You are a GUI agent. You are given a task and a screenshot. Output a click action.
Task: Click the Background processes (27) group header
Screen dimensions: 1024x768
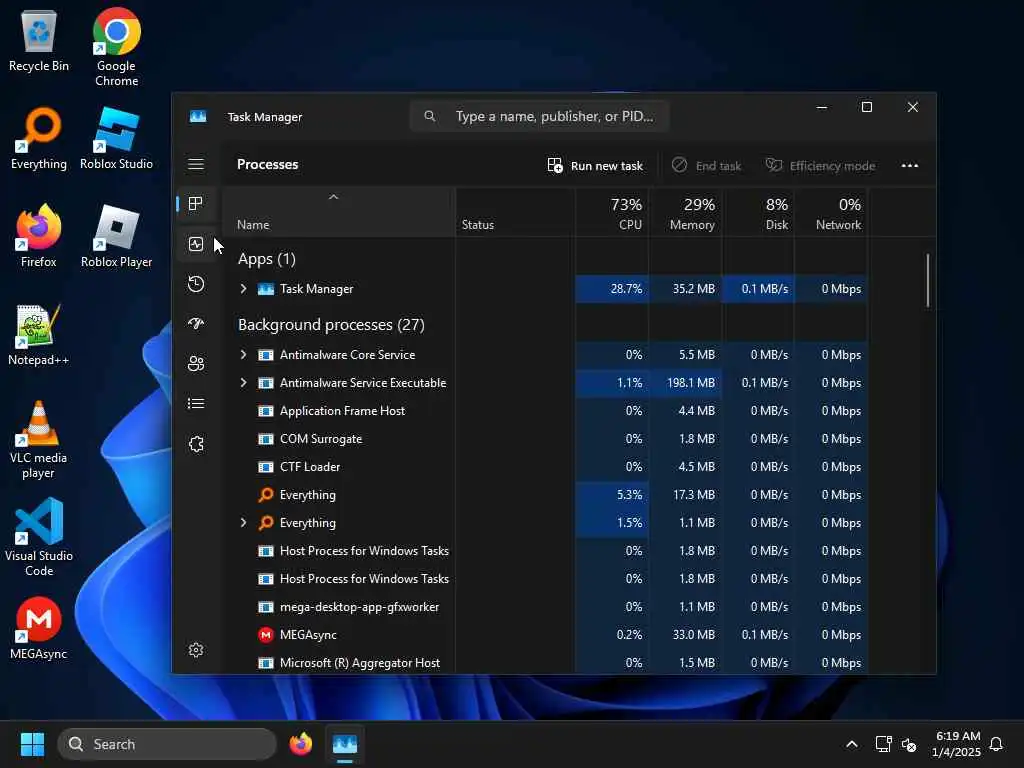tap(331, 325)
